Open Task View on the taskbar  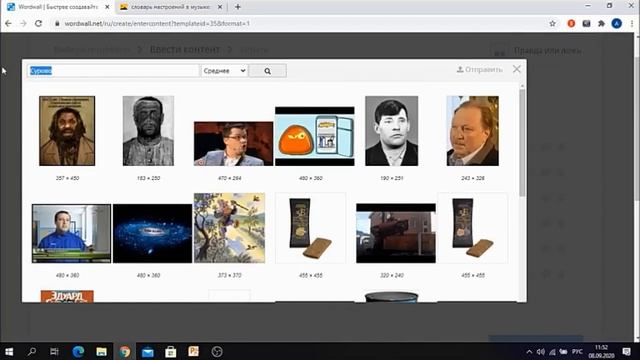(x=54, y=351)
